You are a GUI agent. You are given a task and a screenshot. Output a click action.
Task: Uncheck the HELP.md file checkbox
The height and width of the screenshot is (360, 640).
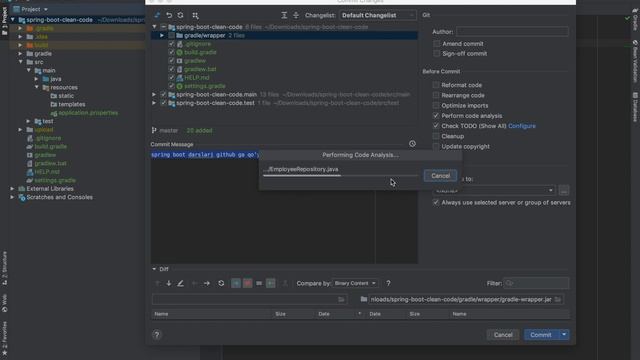[171, 78]
